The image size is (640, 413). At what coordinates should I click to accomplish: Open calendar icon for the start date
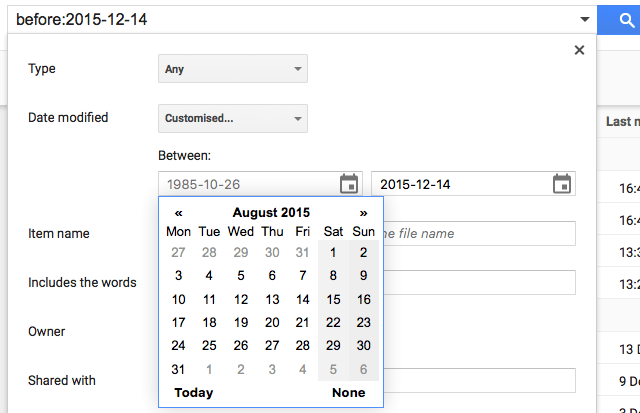click(349, 184)
